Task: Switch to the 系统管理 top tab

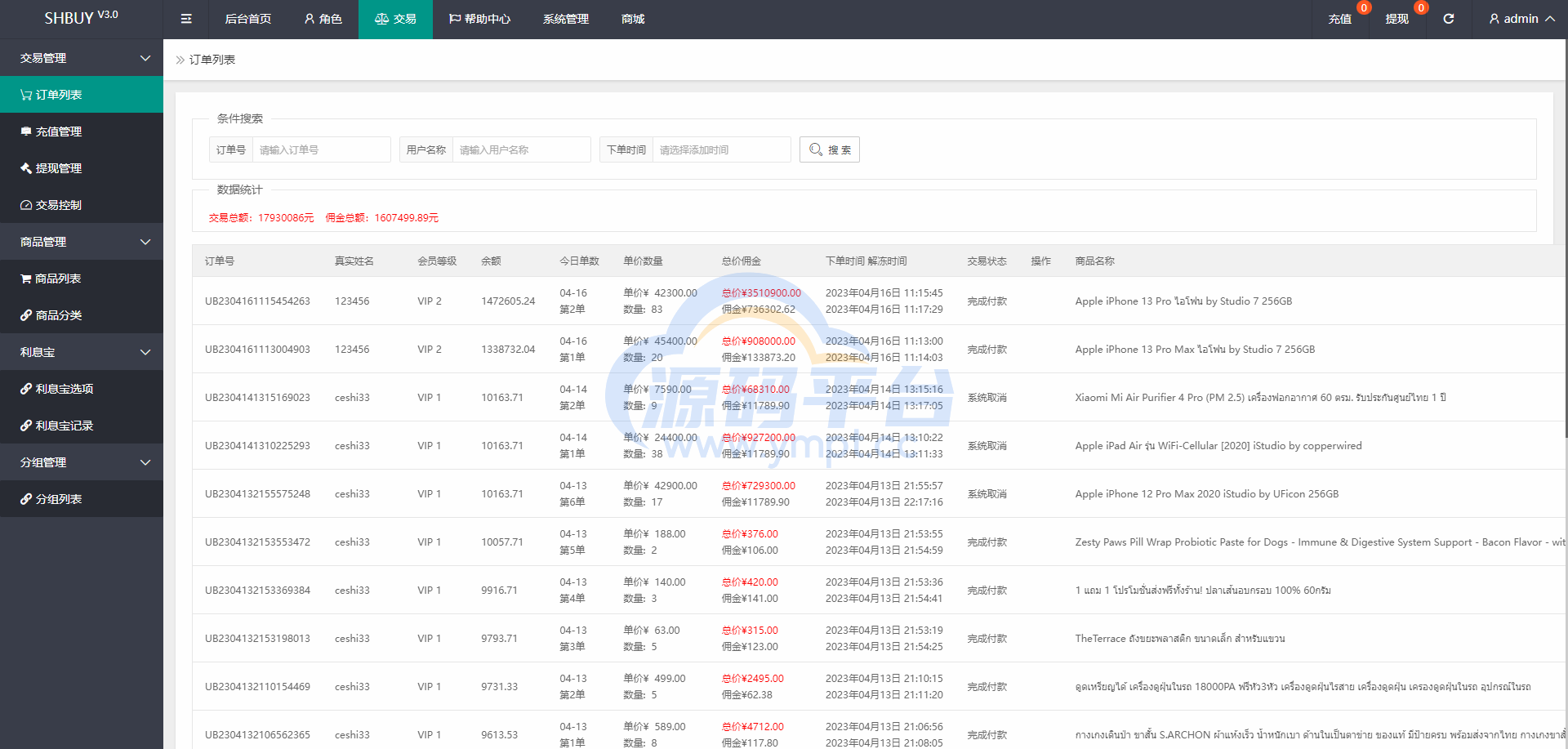Action: click(x=565, y=19)
